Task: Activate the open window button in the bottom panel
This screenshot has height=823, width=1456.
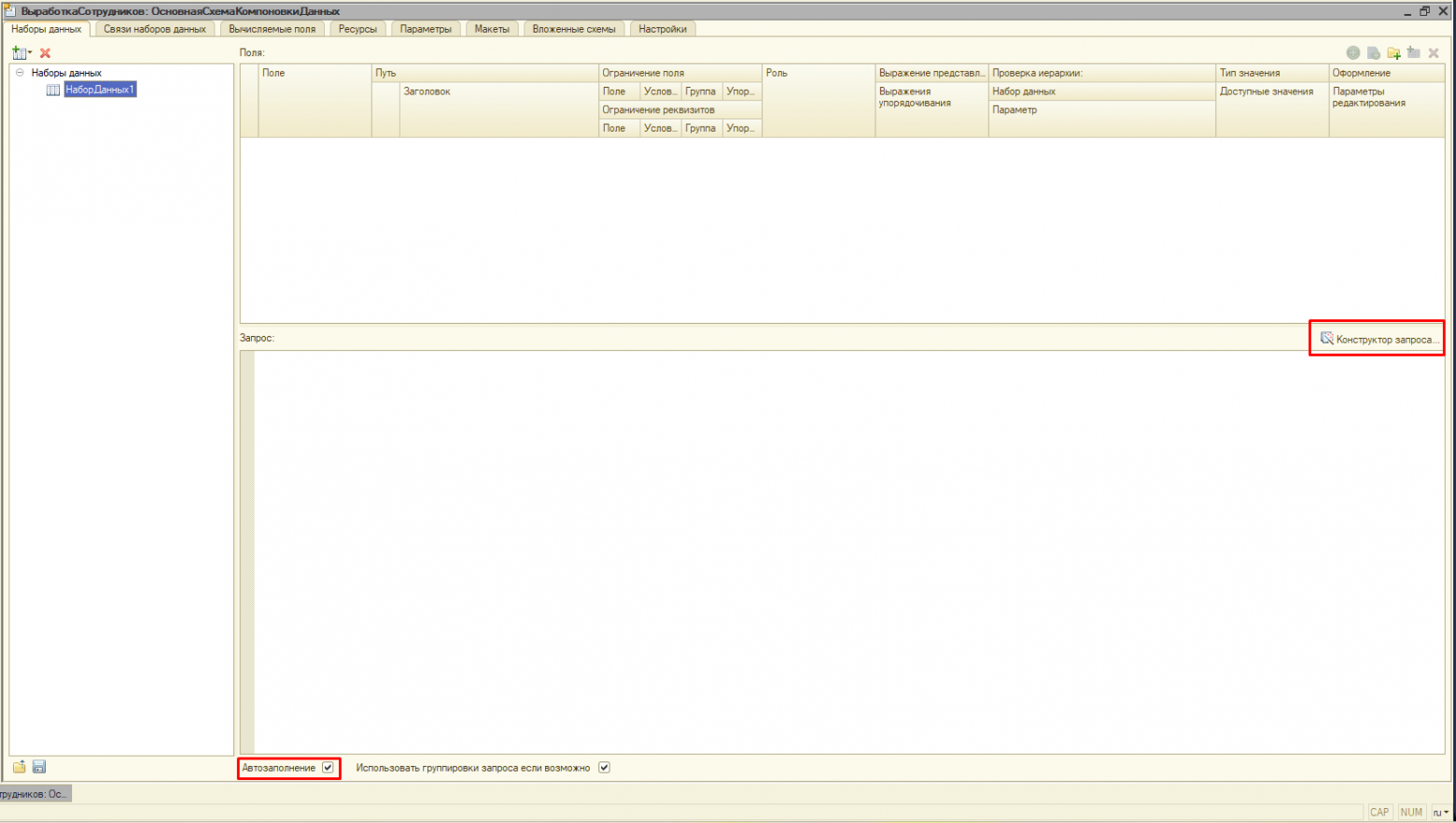Action: pyautogui.click(x=35, y=794)
